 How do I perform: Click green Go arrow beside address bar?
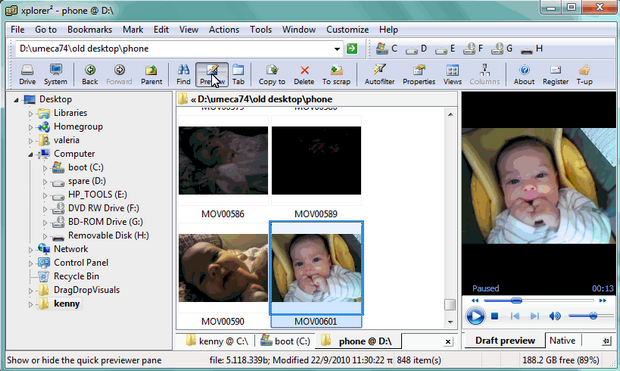click(352, 49)
